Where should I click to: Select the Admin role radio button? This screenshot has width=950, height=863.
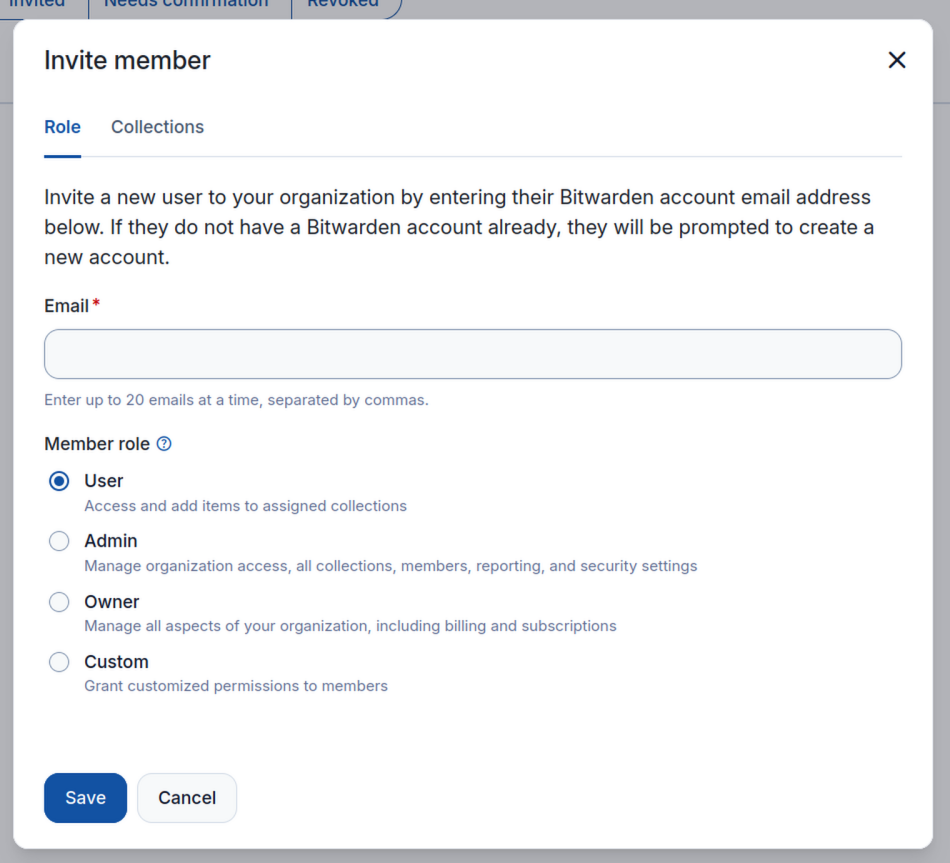pos(59,541)
